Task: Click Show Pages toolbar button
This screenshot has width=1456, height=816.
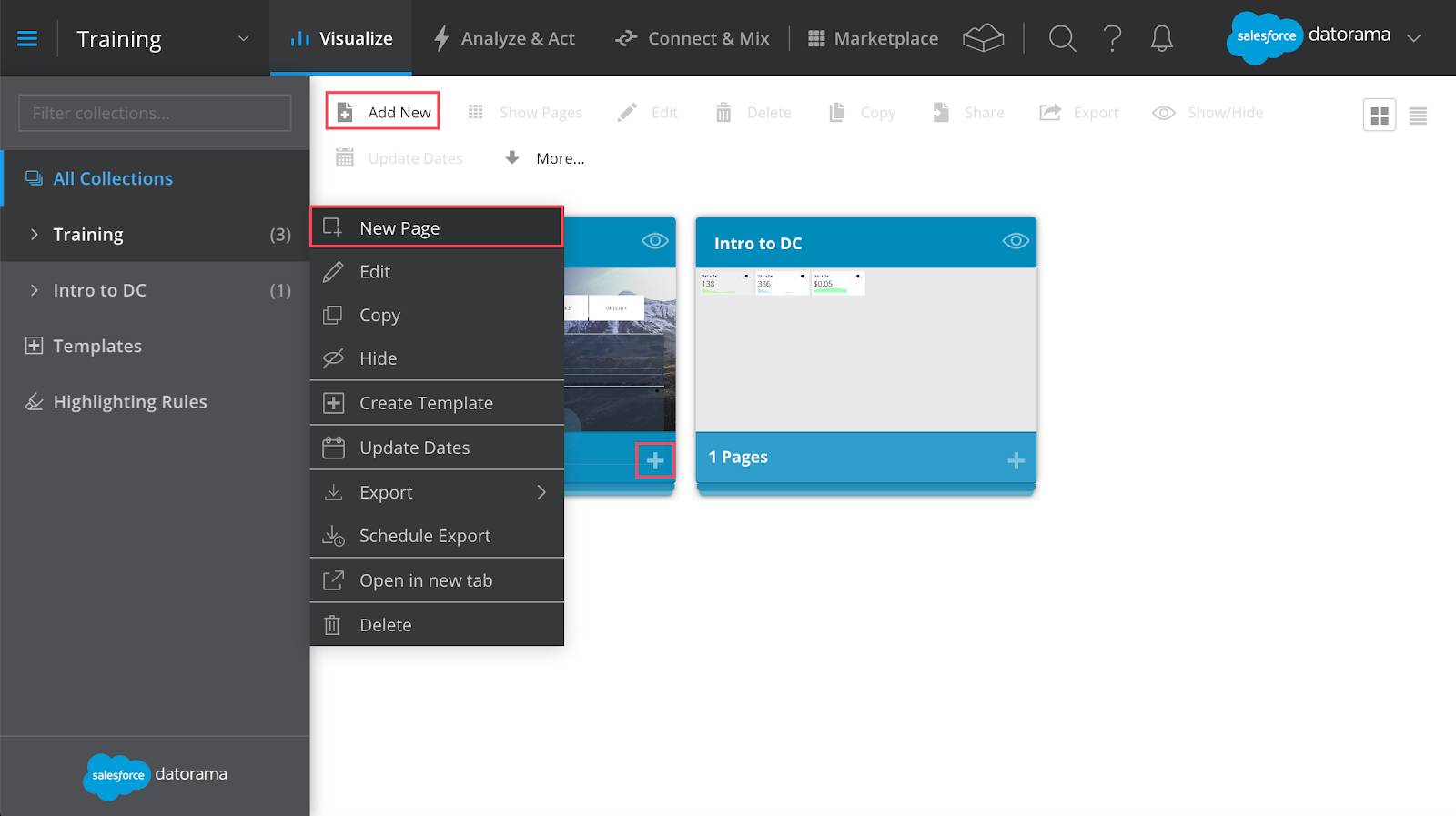Action: [525, 112]
